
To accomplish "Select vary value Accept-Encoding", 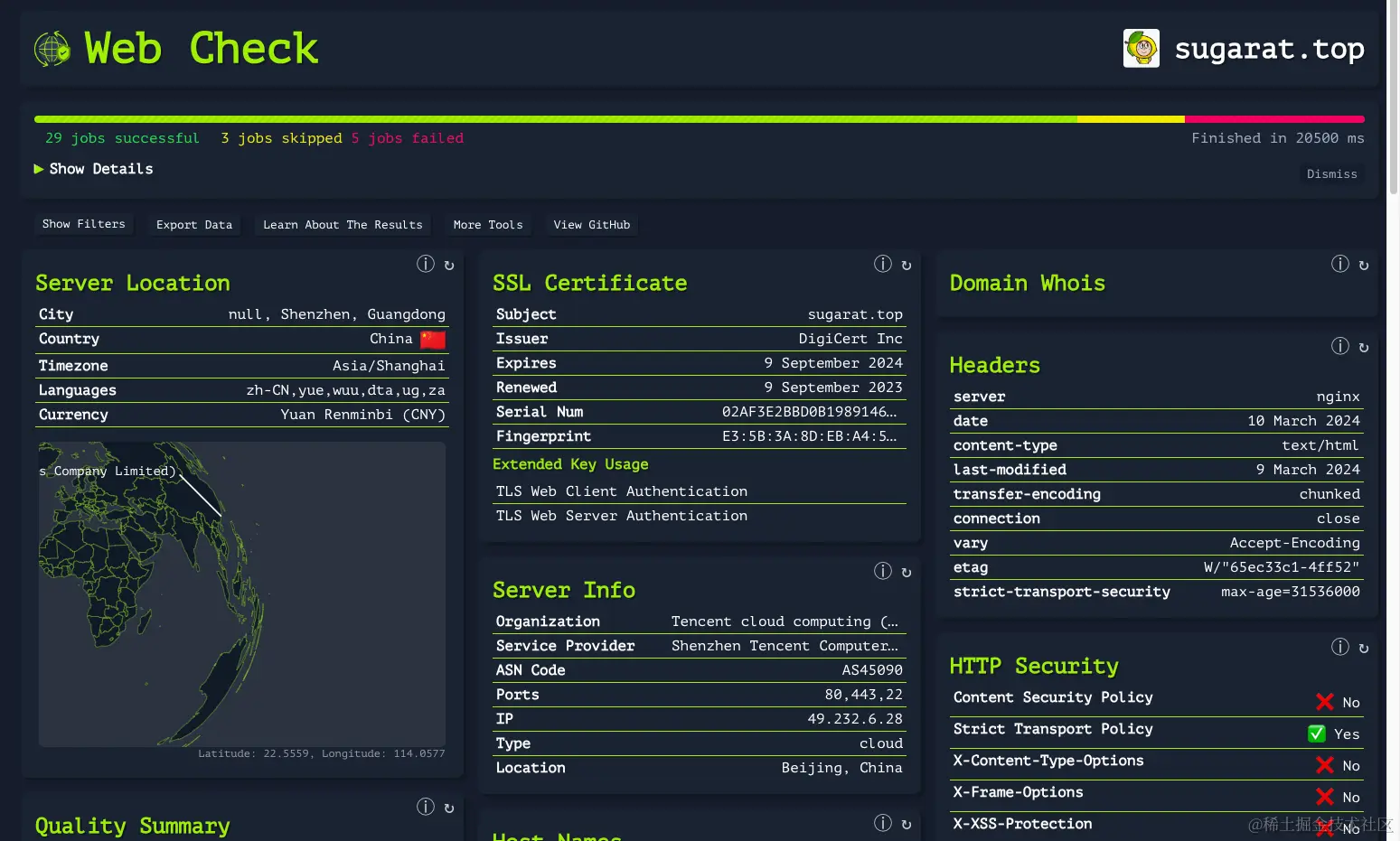I will [1294, 543].
